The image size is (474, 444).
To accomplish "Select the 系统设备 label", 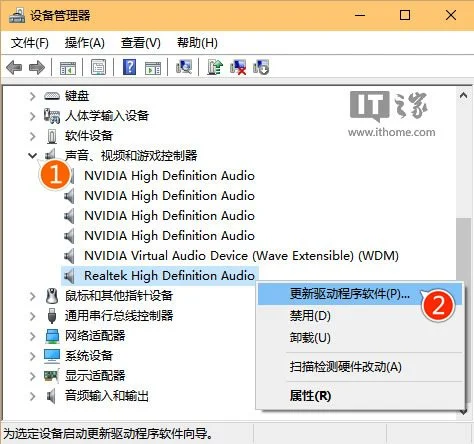I will 89,356.
